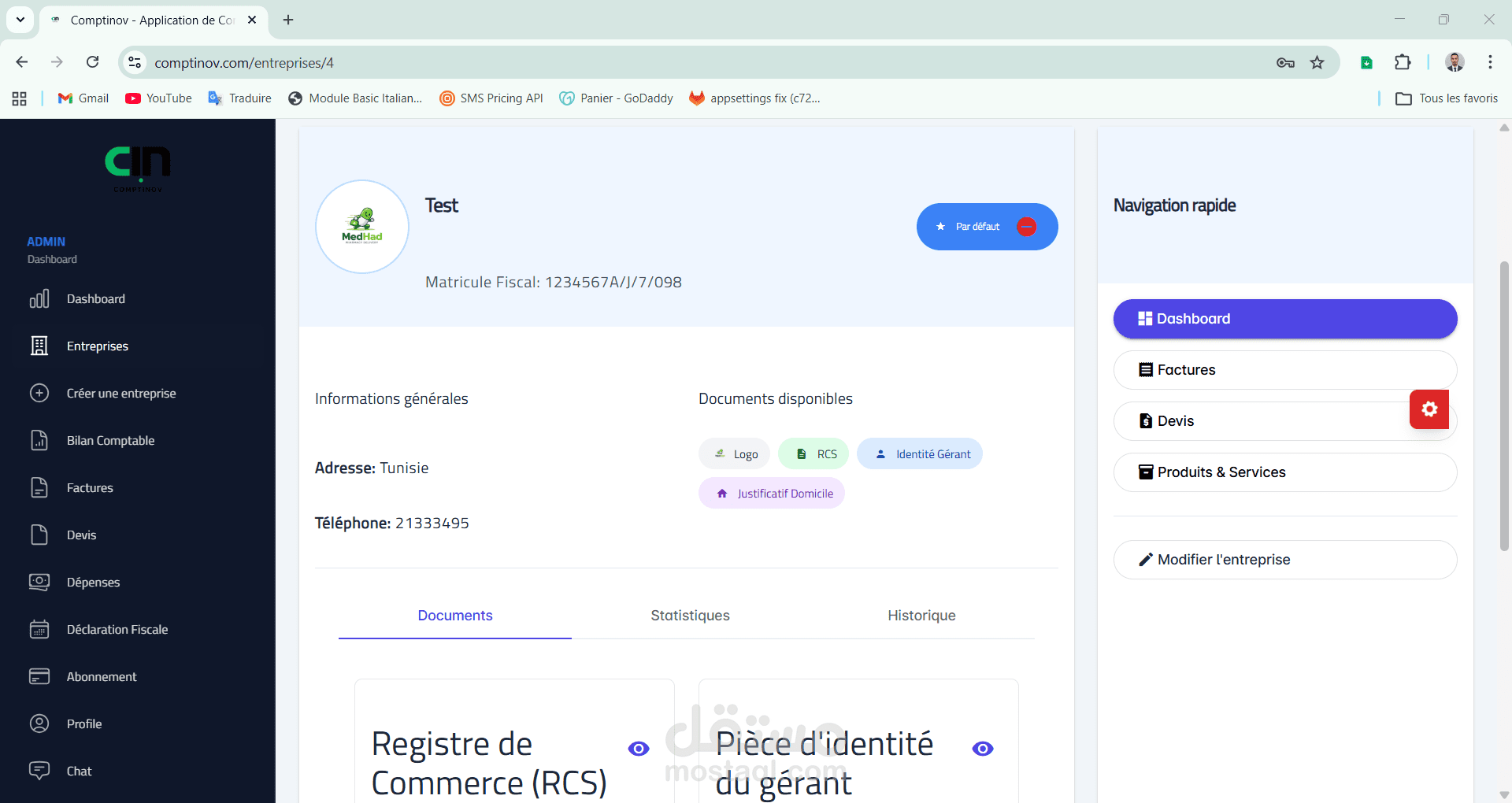Open Devis in the left sidebar

pyautogui.click(x=81, y=535)
